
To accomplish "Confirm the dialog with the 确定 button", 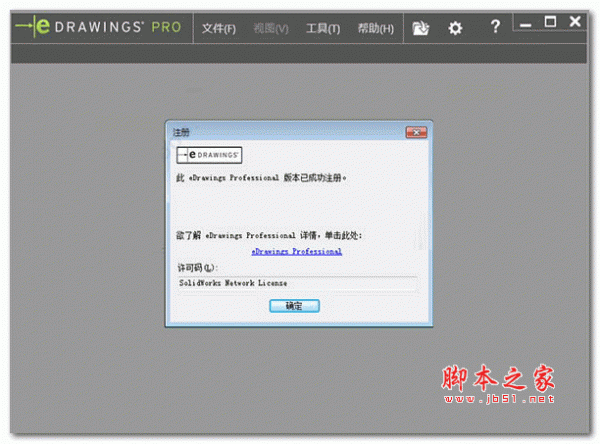I will (294, 306).
